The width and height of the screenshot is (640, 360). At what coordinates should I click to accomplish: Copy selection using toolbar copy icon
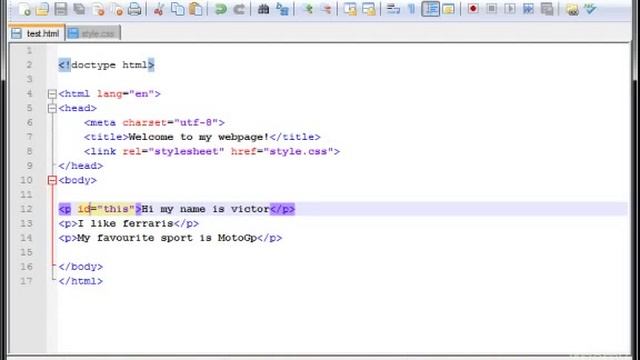point(178,9)
